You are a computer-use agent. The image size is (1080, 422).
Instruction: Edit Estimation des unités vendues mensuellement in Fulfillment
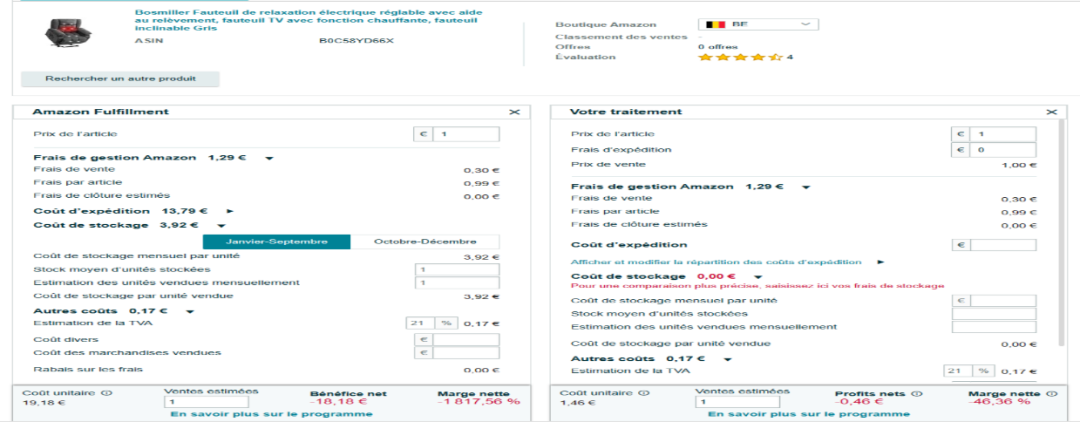457,283
